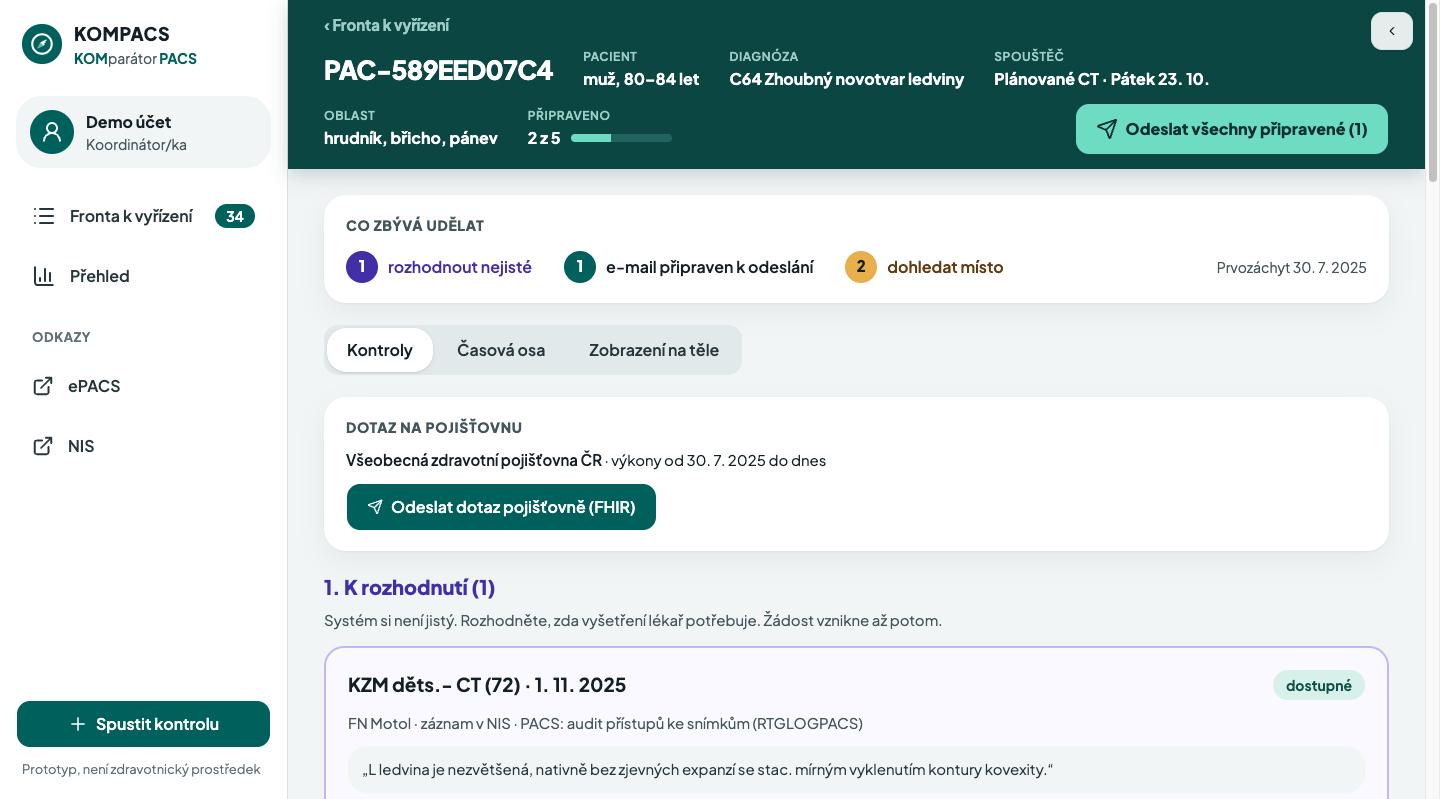Open the Přehled sidebar item

[144, 276]
